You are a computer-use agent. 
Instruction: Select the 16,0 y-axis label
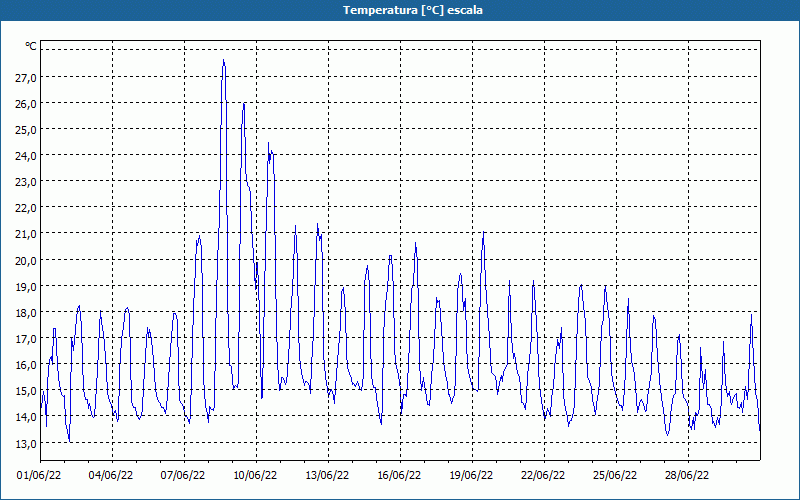coord(26,364)
